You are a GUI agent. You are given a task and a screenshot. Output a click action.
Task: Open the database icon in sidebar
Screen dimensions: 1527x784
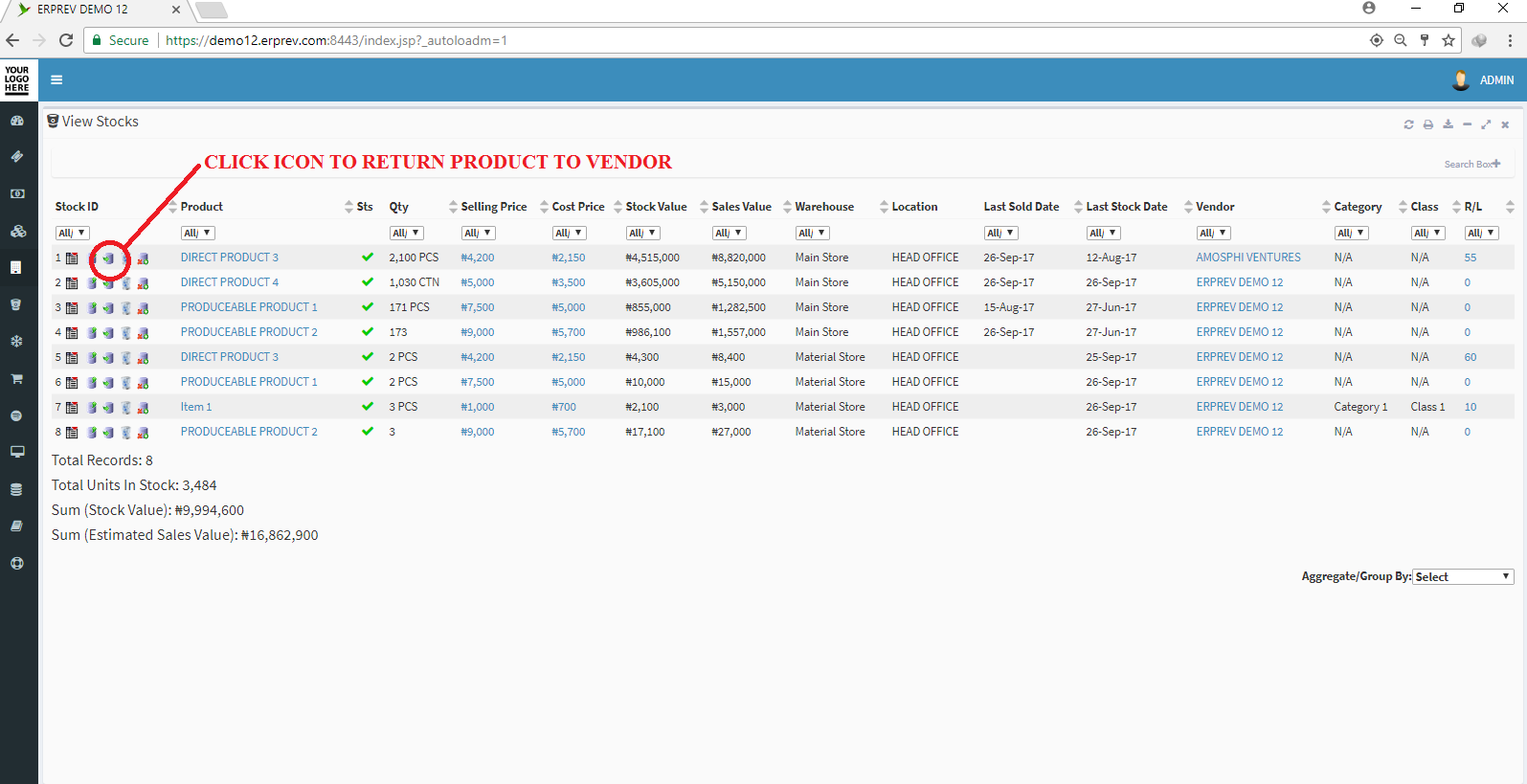pyautogui.click(x=17, y=489)
